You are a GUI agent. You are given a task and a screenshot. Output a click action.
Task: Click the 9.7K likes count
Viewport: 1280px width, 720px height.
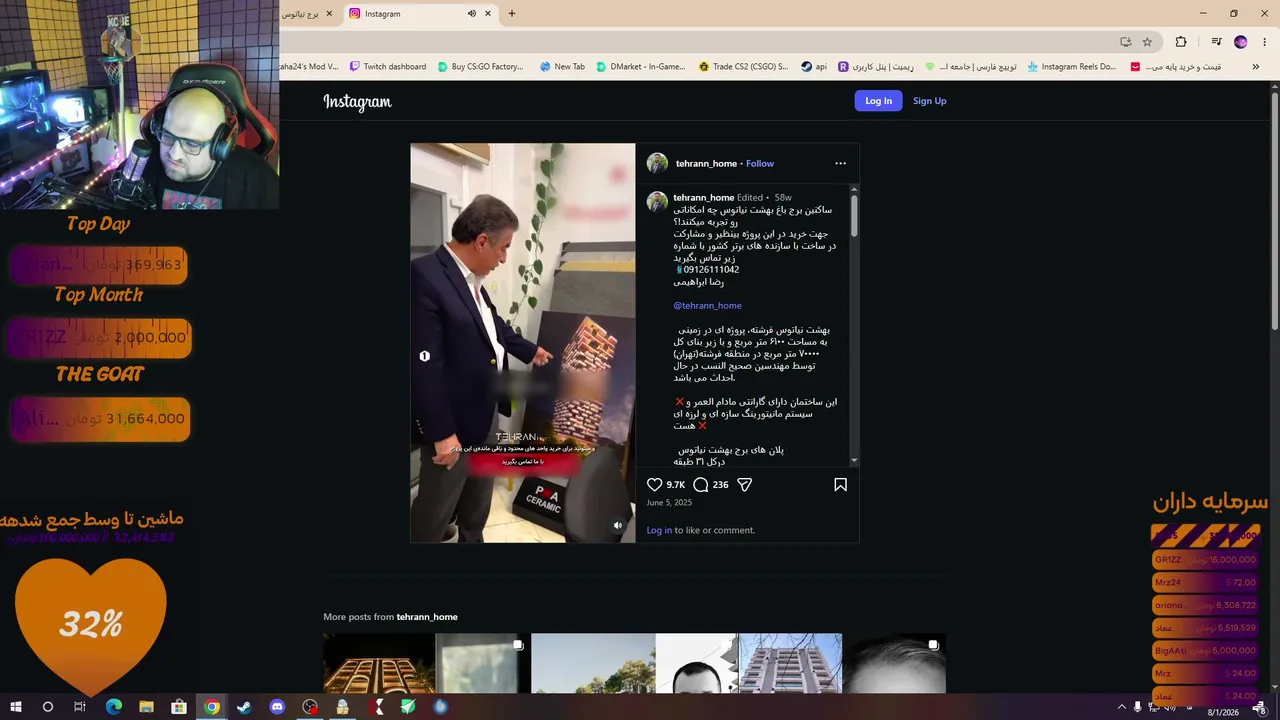point(676,485)
